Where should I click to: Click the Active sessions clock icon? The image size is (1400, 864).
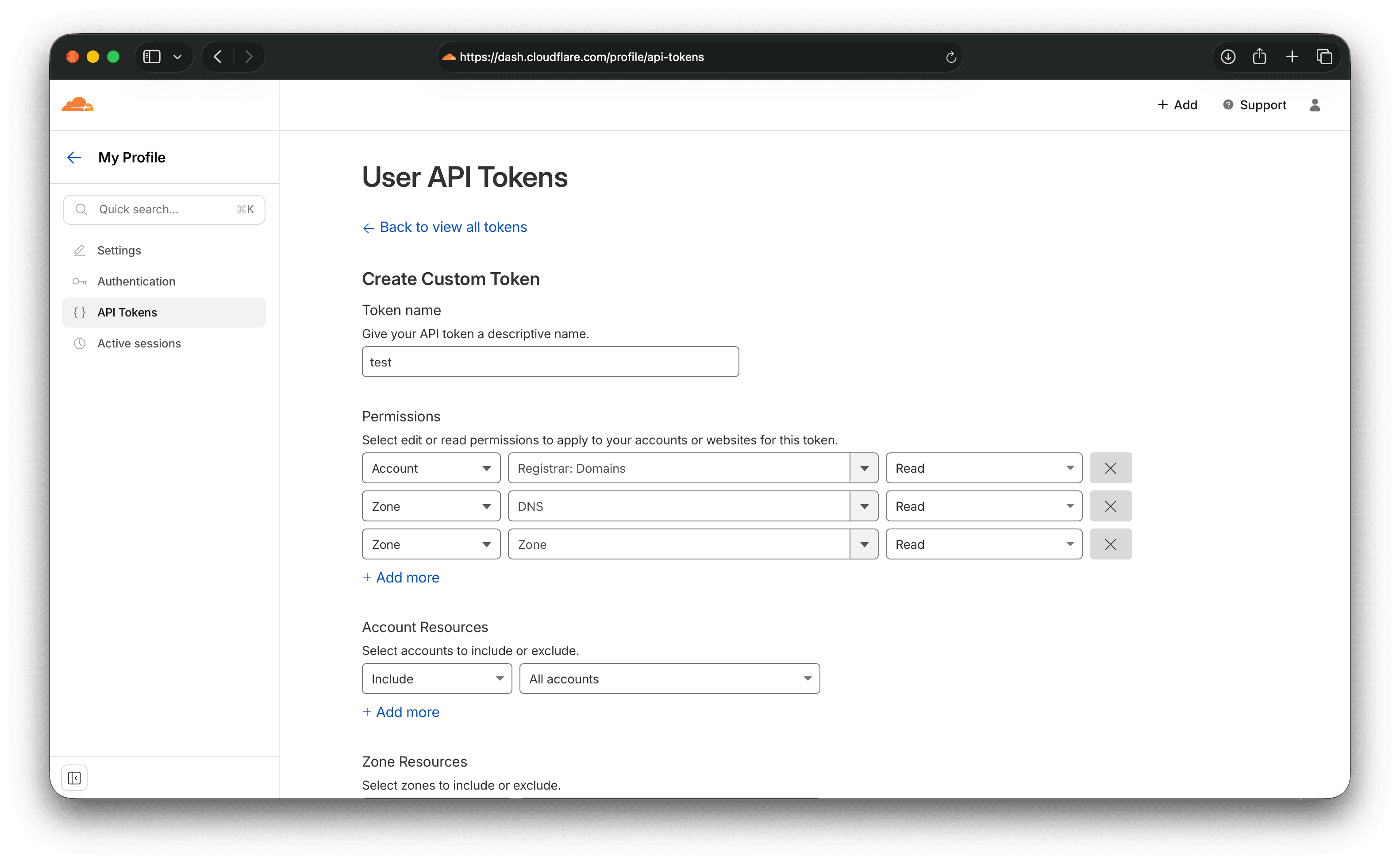(79, 343)
